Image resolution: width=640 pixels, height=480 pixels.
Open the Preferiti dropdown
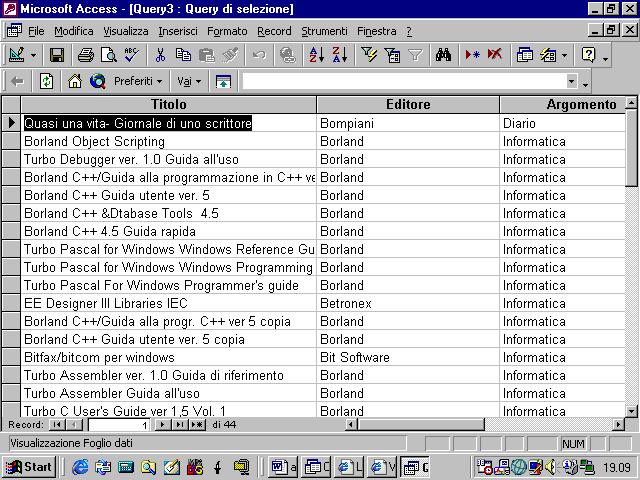(138, 81)
